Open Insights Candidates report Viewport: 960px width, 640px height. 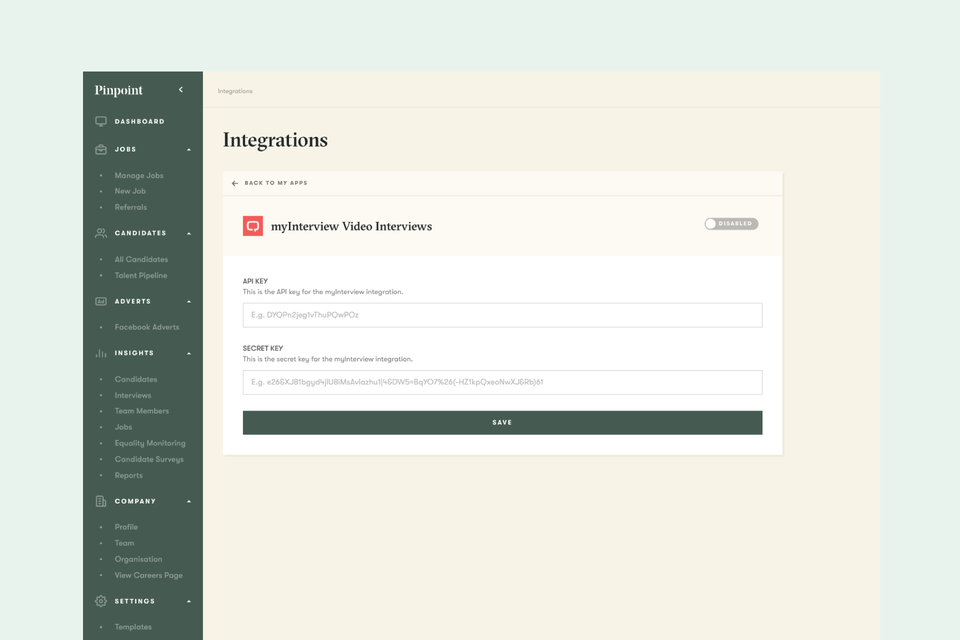pos(136,380)
